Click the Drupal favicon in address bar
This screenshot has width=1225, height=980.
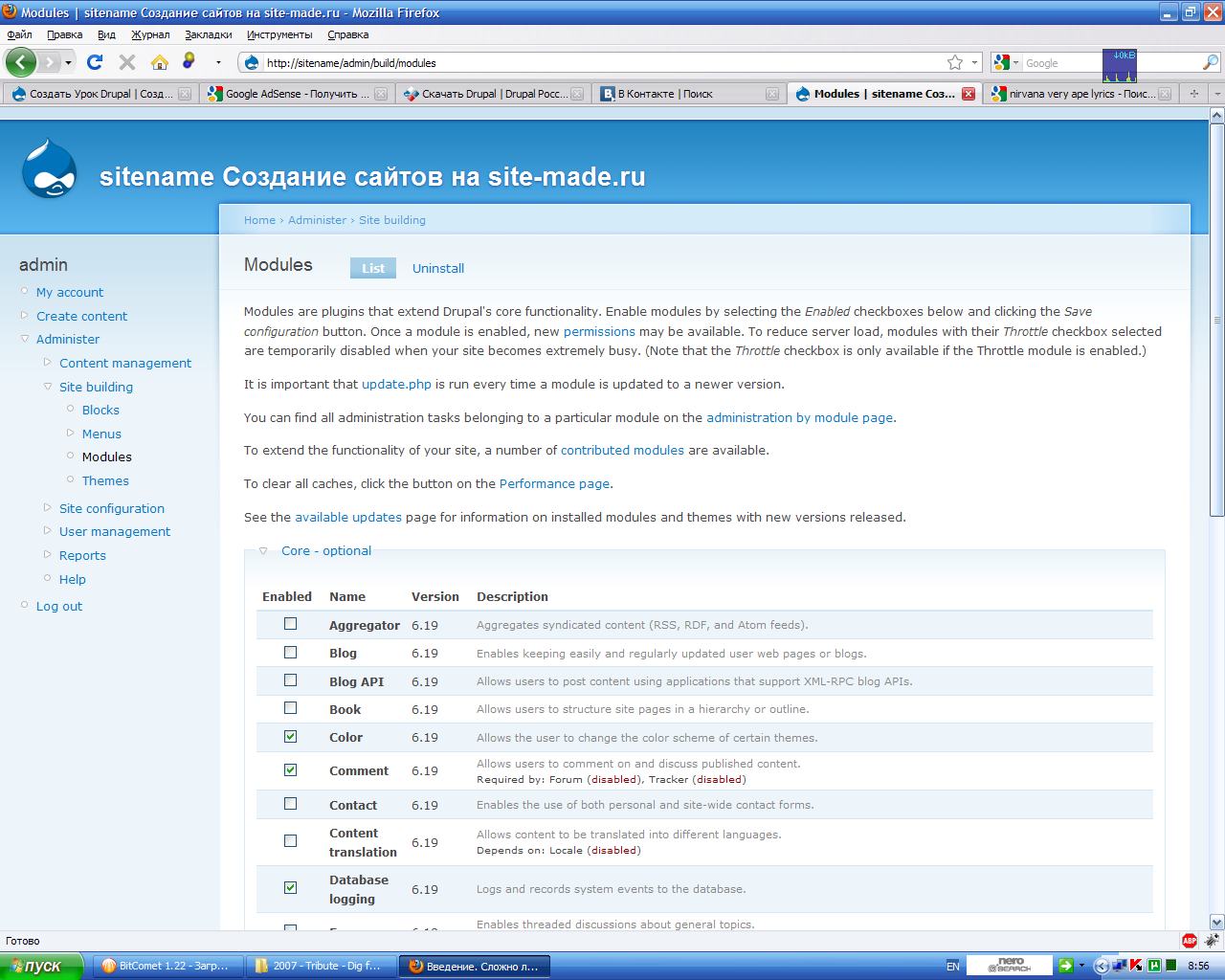tap(252, 62)
